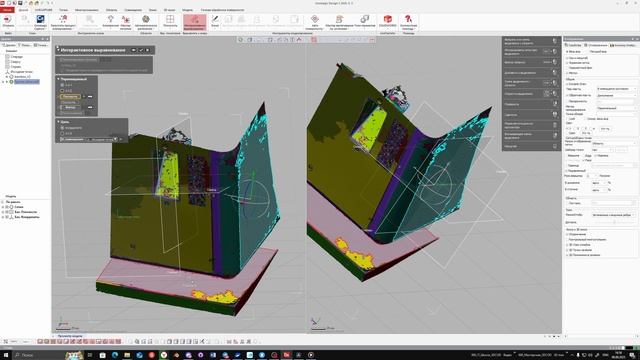This screenshot has height=360, width=640.
Task: Click the bottom row icon in dark hint panel
Action: tap(554, 146)
